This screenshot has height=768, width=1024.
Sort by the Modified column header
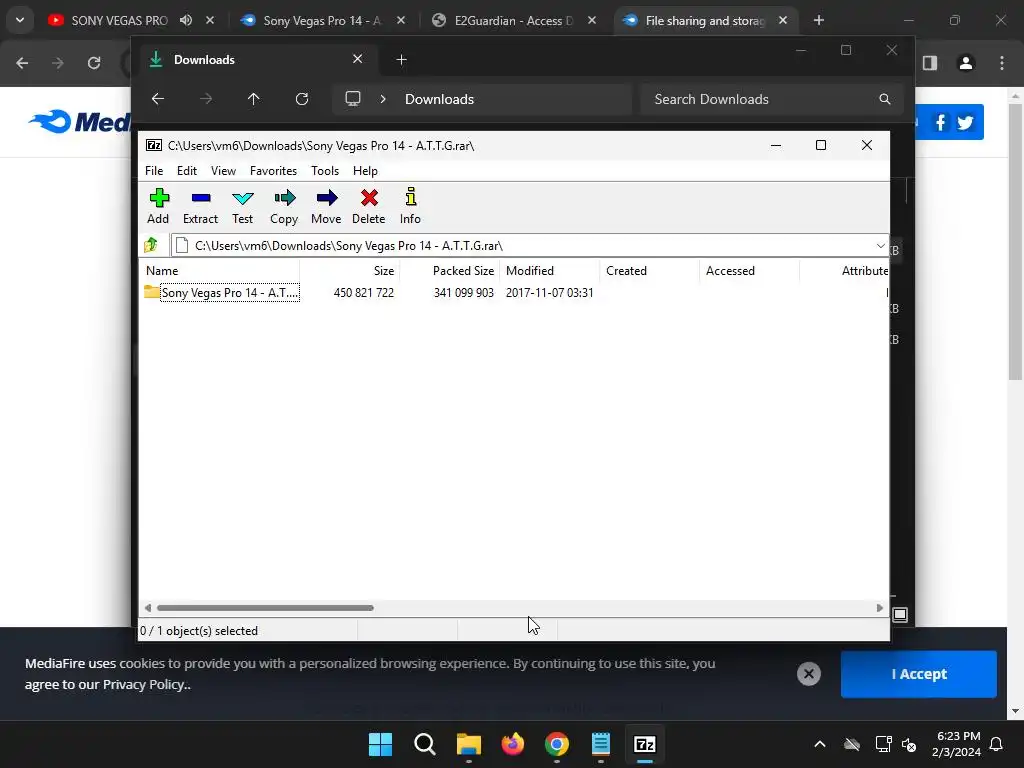click(x=550, y=270)
